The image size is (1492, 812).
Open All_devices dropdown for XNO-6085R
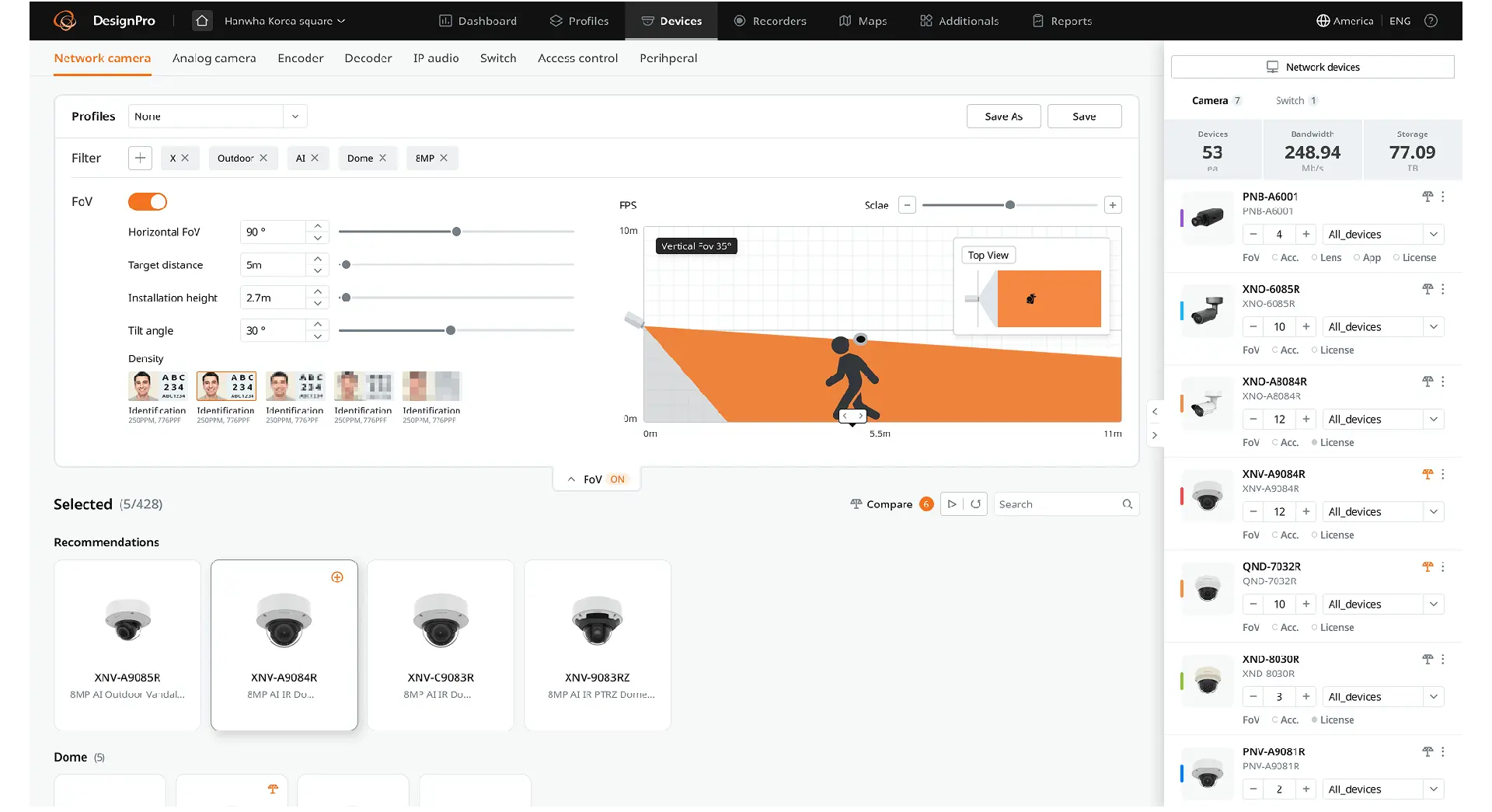point(1383,327)
